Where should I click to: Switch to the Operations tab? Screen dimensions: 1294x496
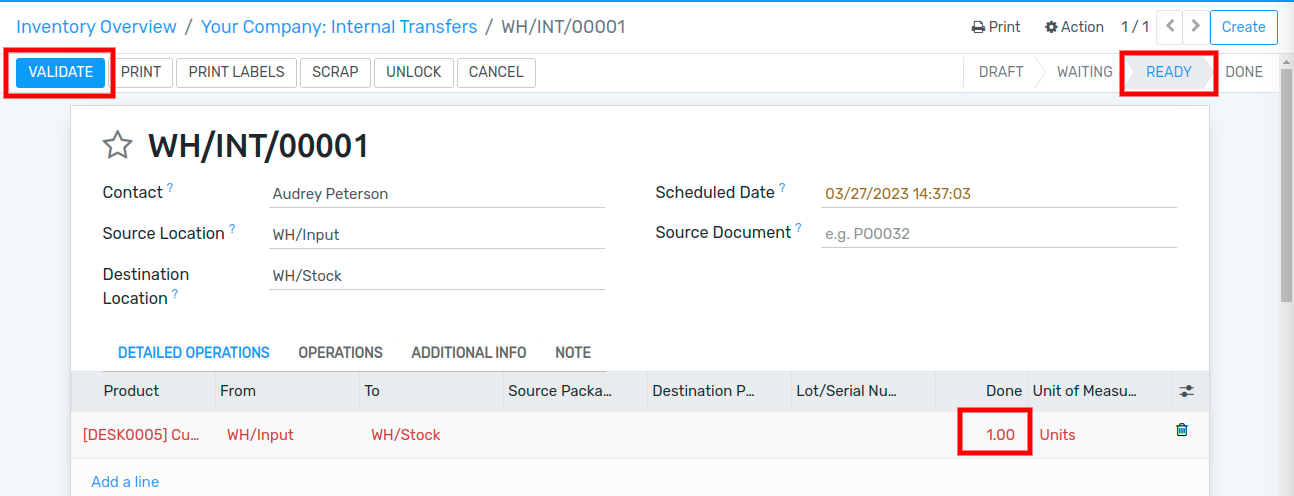[x=340, y=353]
